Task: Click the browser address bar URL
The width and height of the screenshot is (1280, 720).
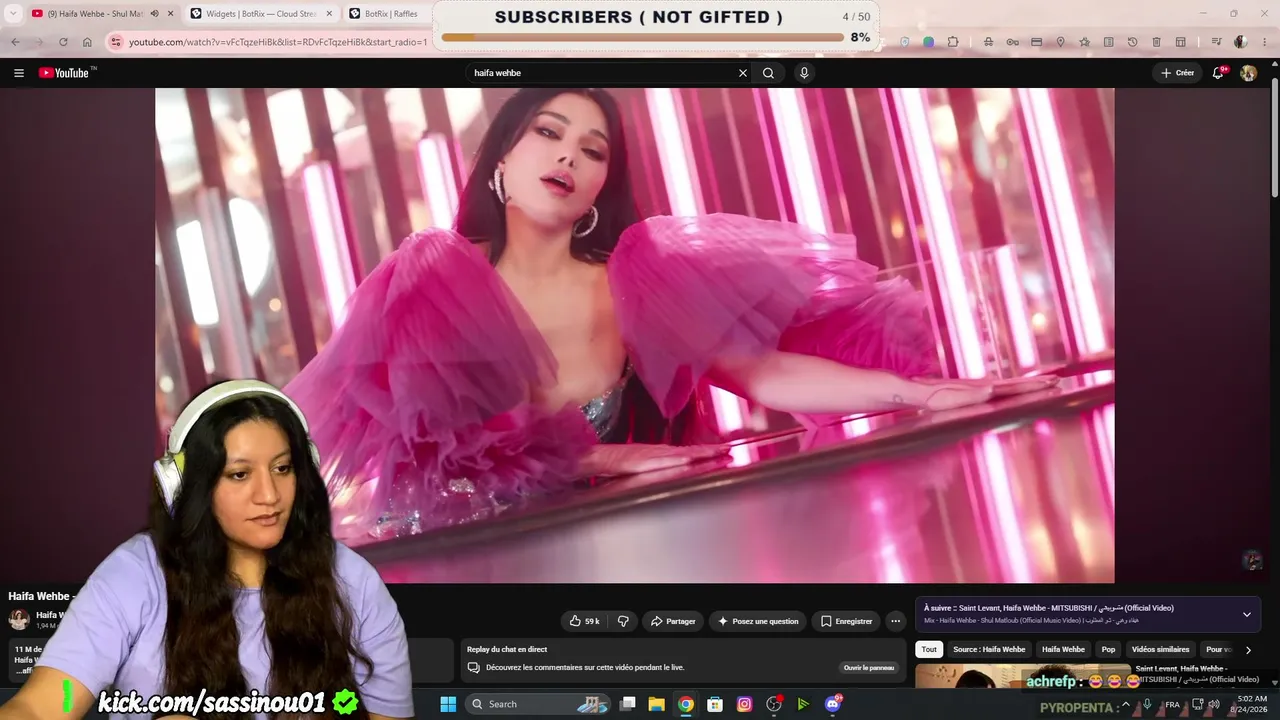Action: tap(278, 42)
